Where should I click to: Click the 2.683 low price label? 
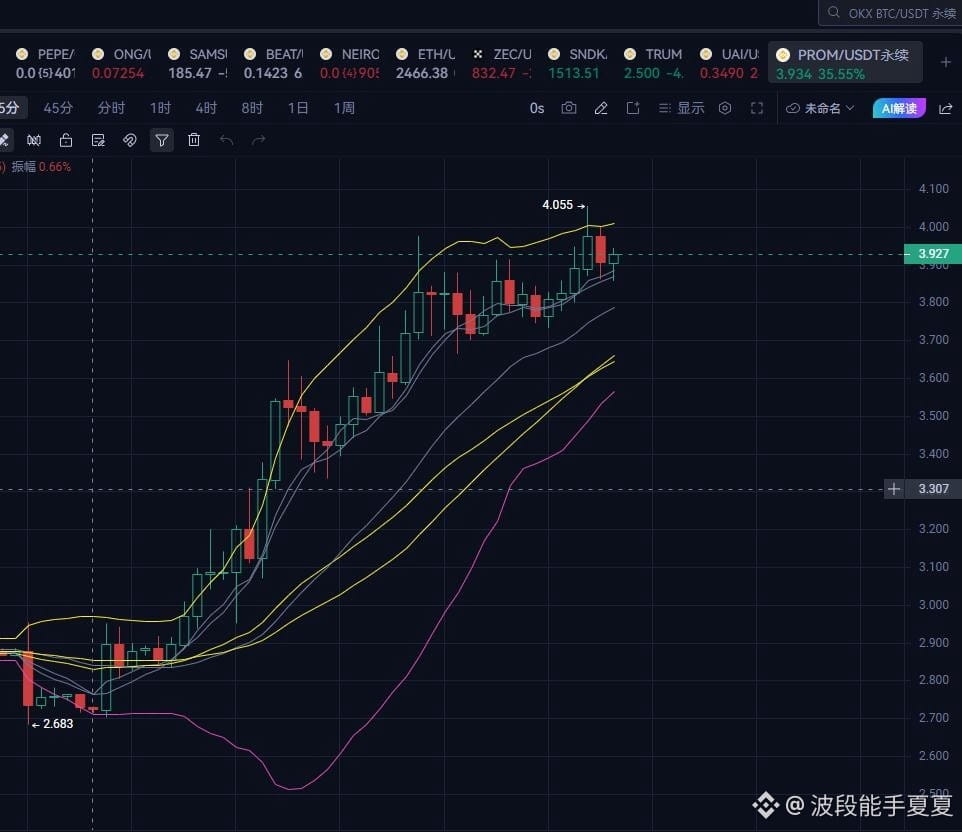[x=58, y=724]
